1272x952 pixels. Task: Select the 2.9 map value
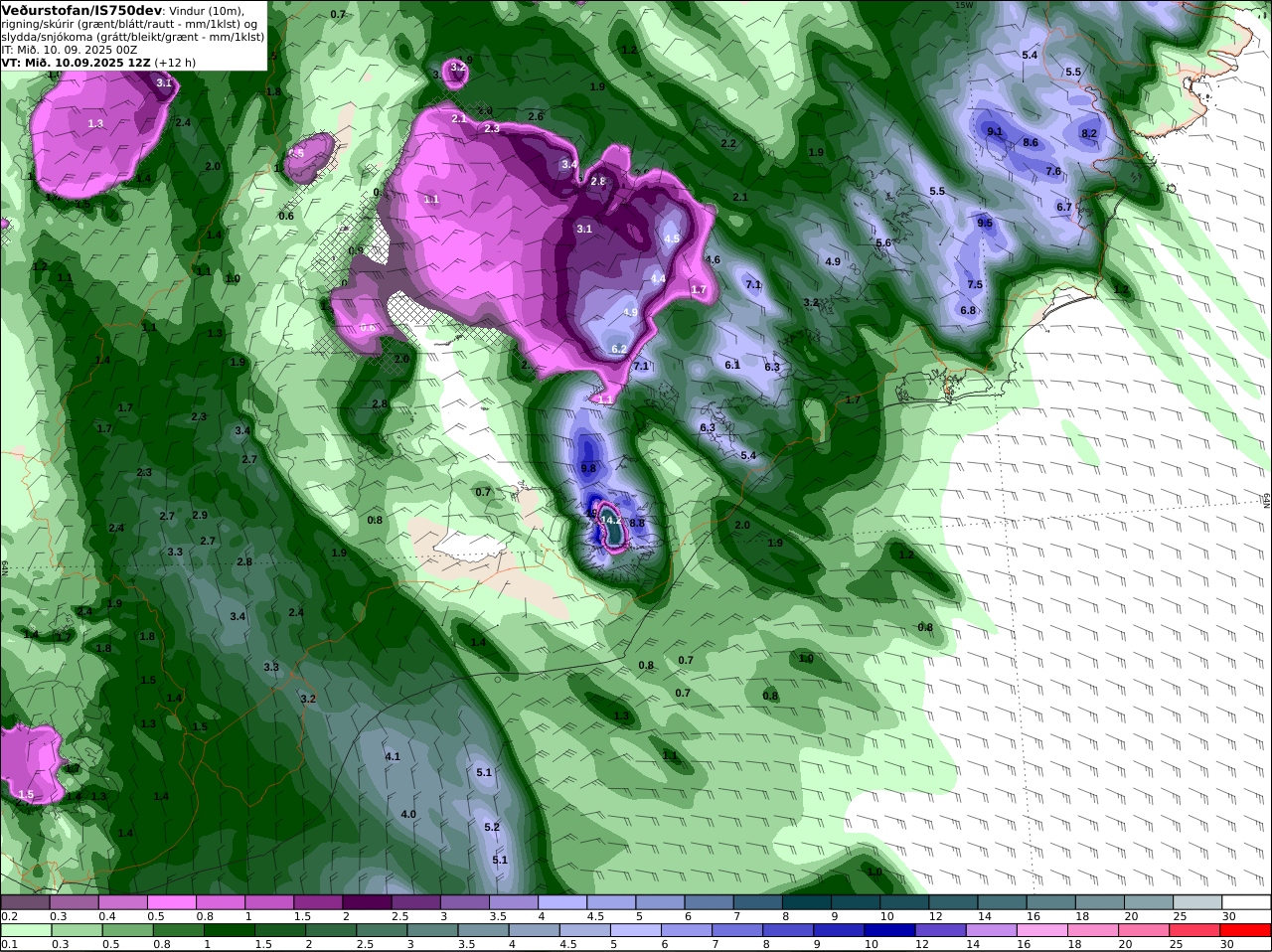(200, 515)
